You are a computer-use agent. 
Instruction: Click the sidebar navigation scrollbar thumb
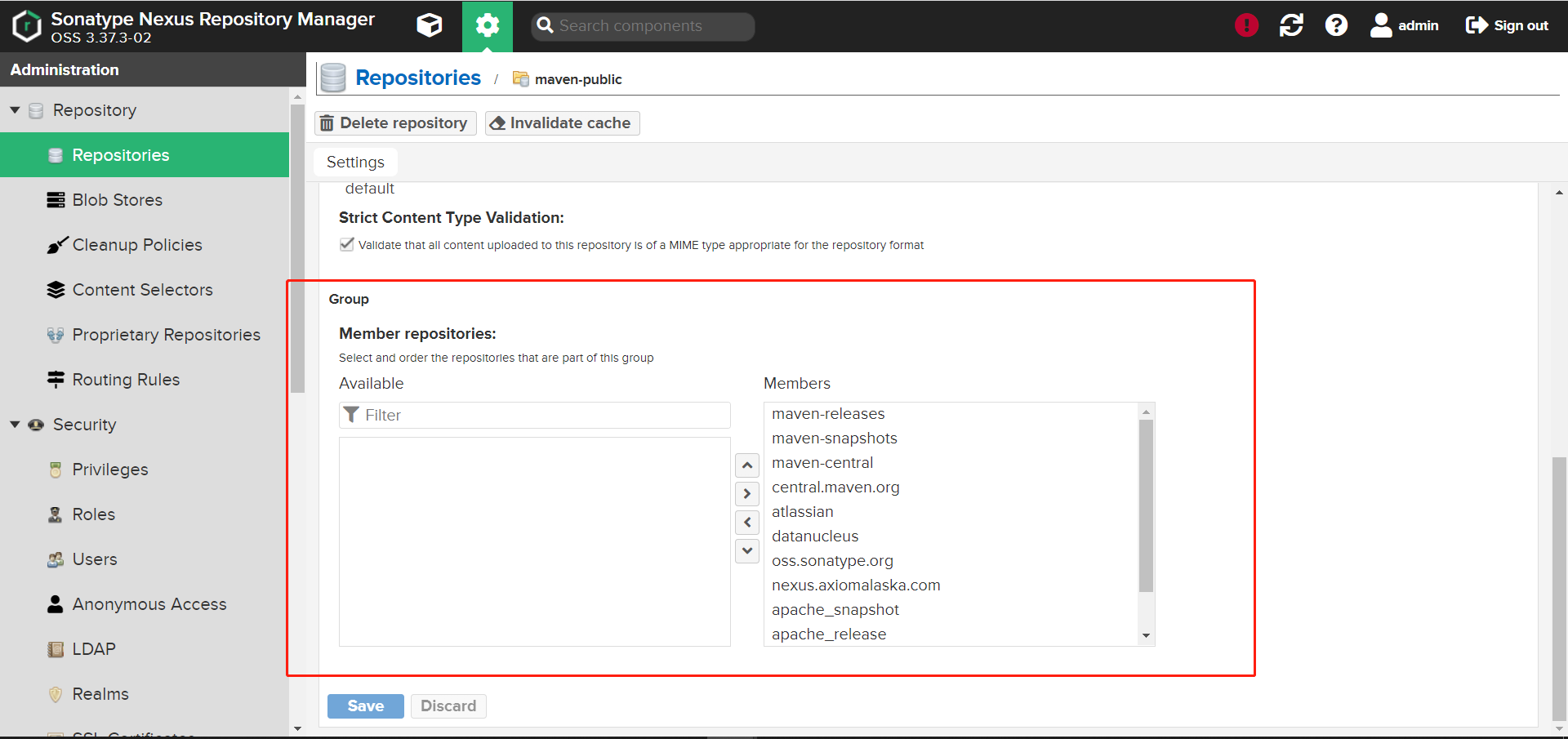click(x=297, y=249)
